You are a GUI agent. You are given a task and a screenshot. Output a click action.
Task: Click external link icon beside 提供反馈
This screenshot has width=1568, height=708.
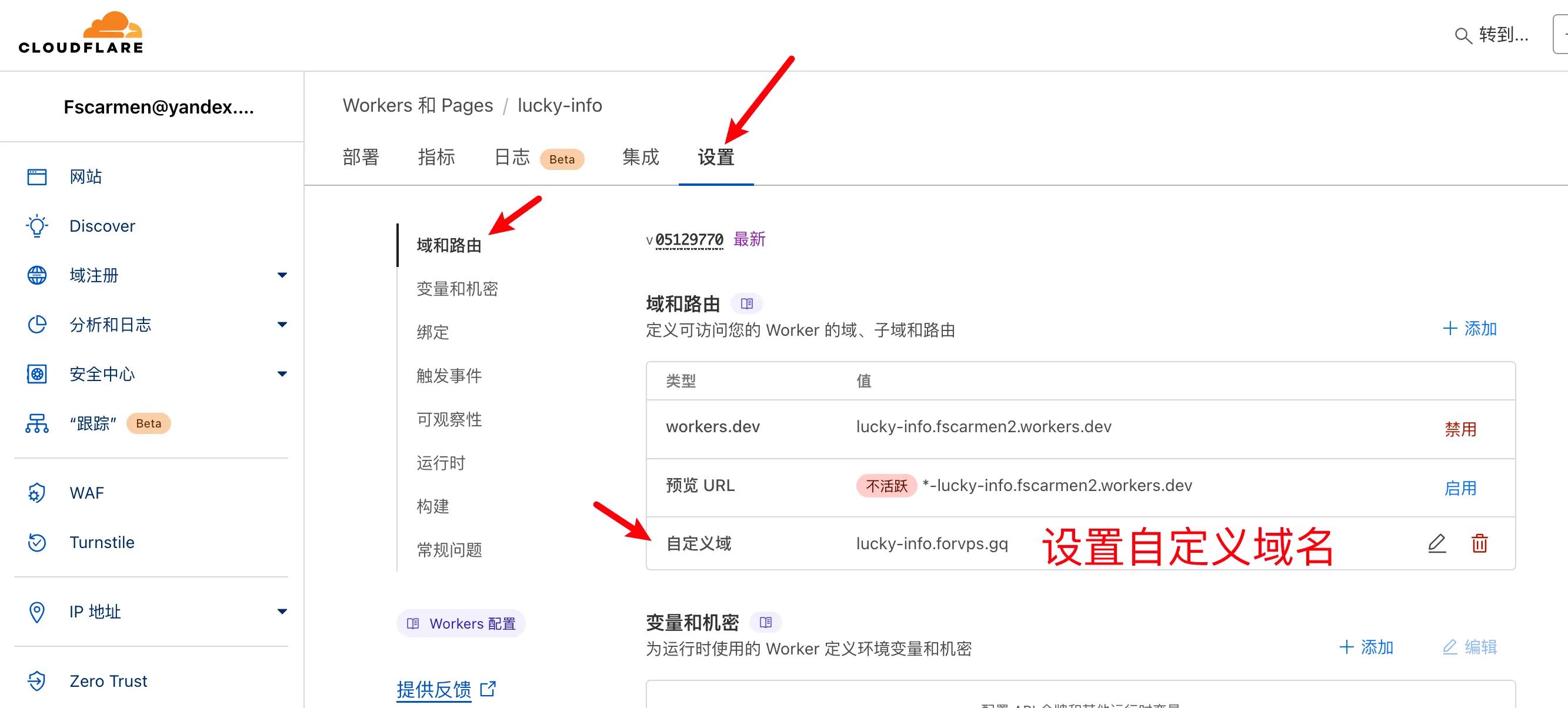[x=488, y=689]
